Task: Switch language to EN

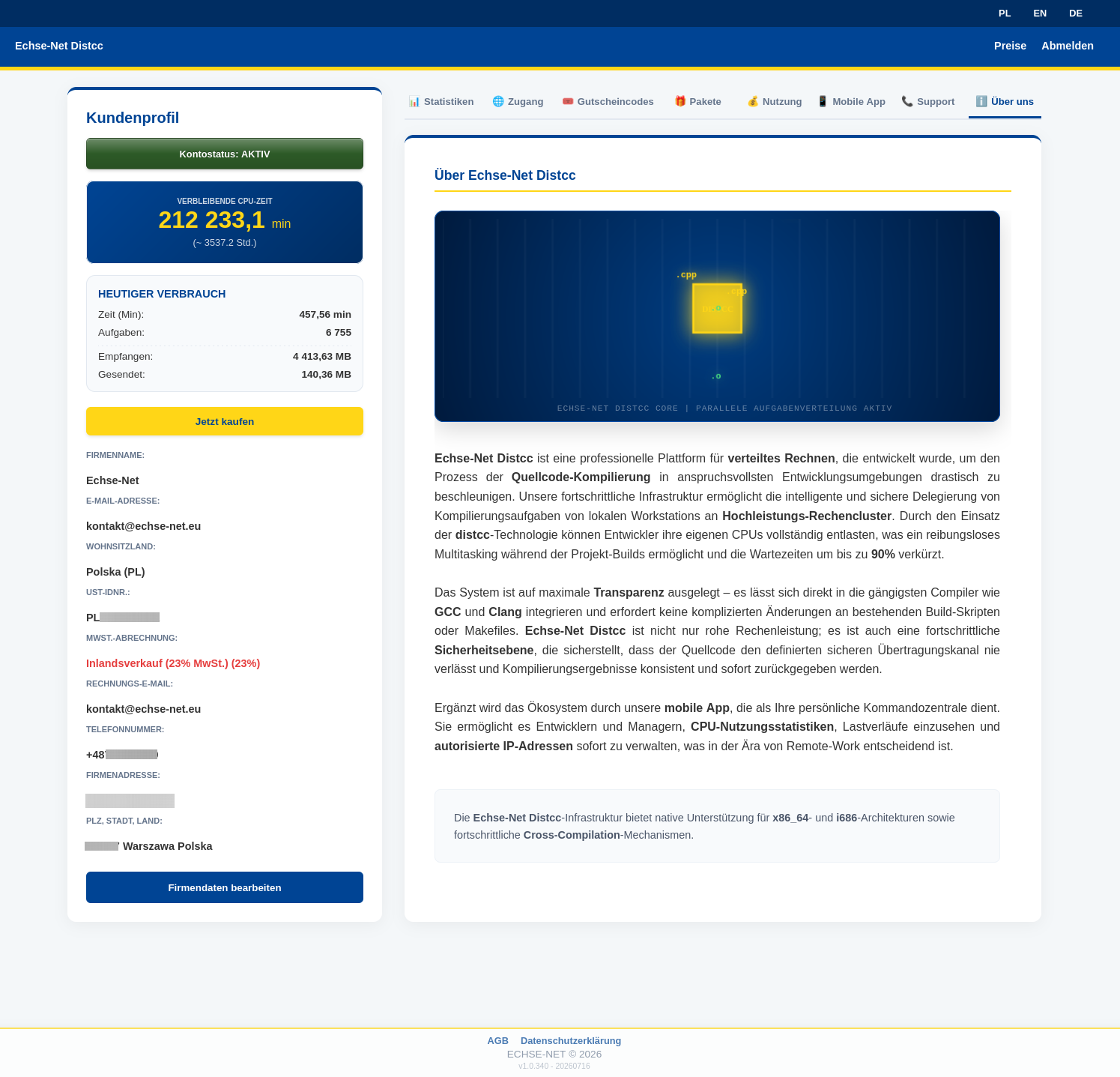Action: [1040, 13]
